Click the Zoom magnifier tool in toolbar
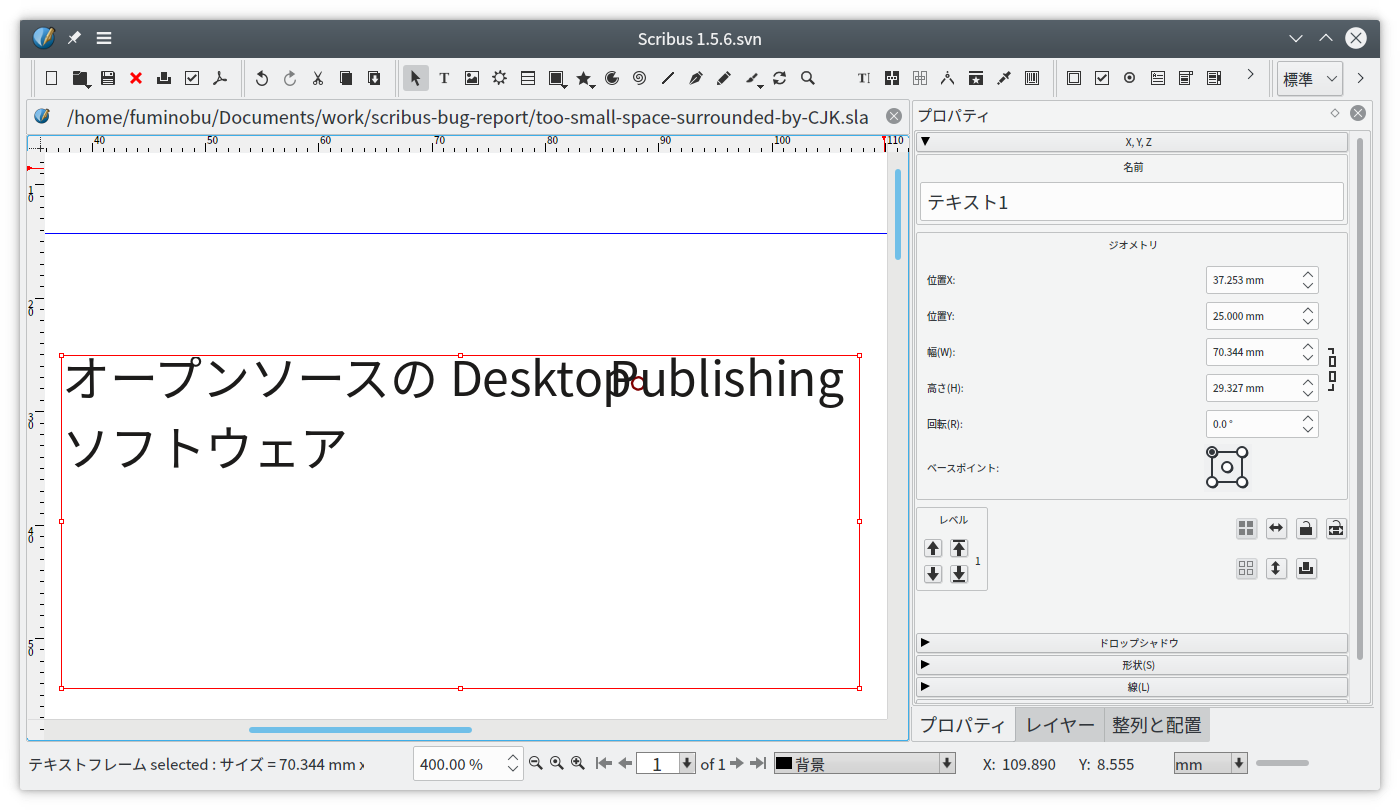Image resolution: width=1400 pixels, height=810 pixels. (808, 78)
